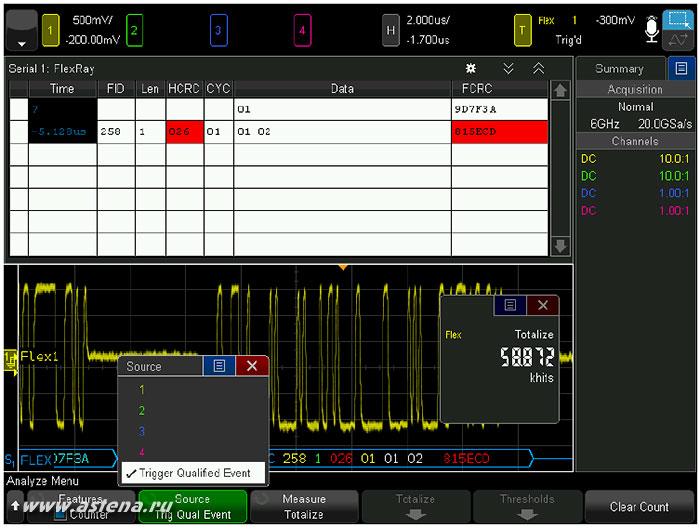Screen dimensions: 700x527
Task: Click the 2.000us/ timebase value
Action: (428, 20)
